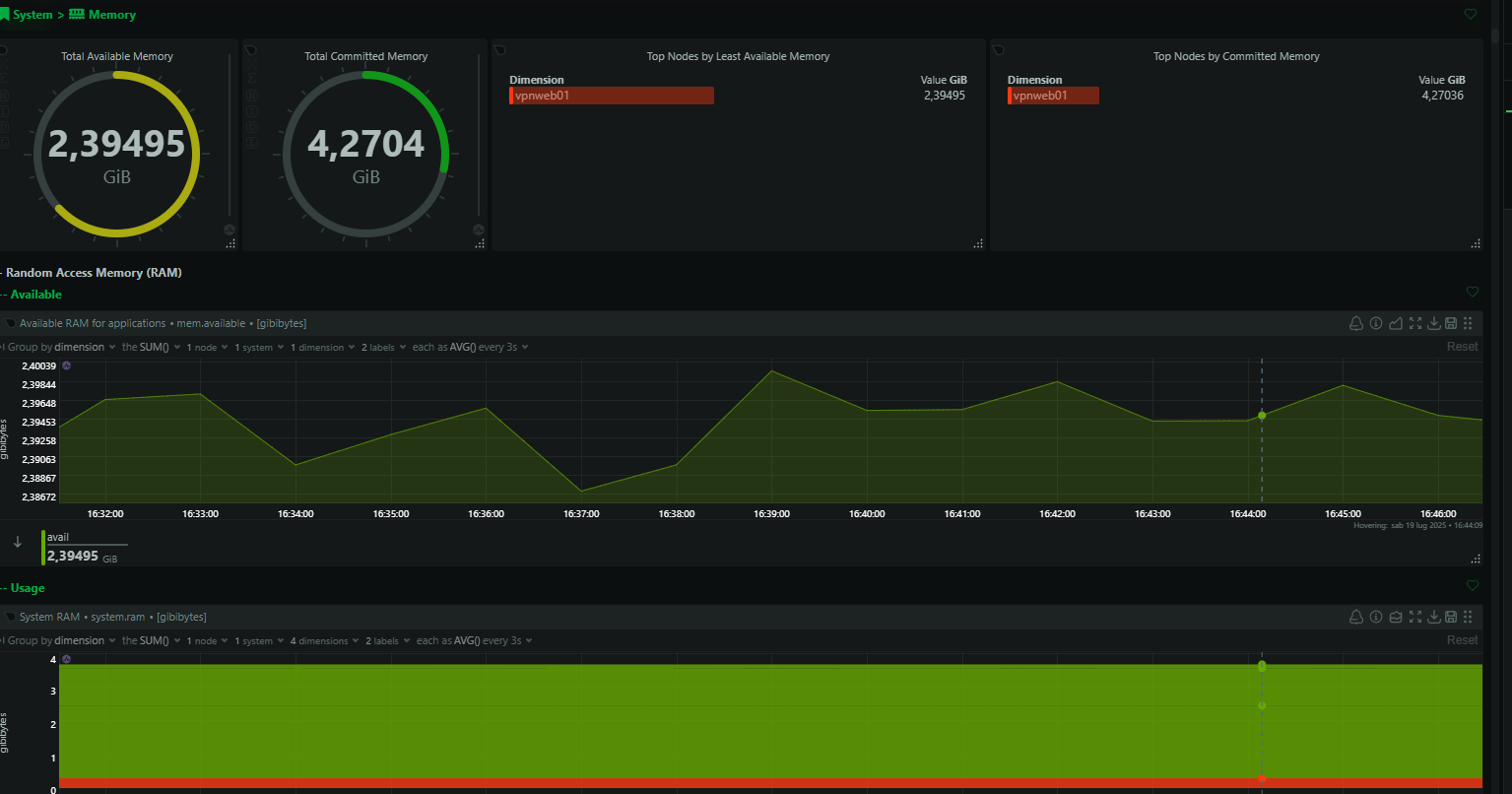Grab drag handle dots on Available RAM chart

(x=1468, y=323)
